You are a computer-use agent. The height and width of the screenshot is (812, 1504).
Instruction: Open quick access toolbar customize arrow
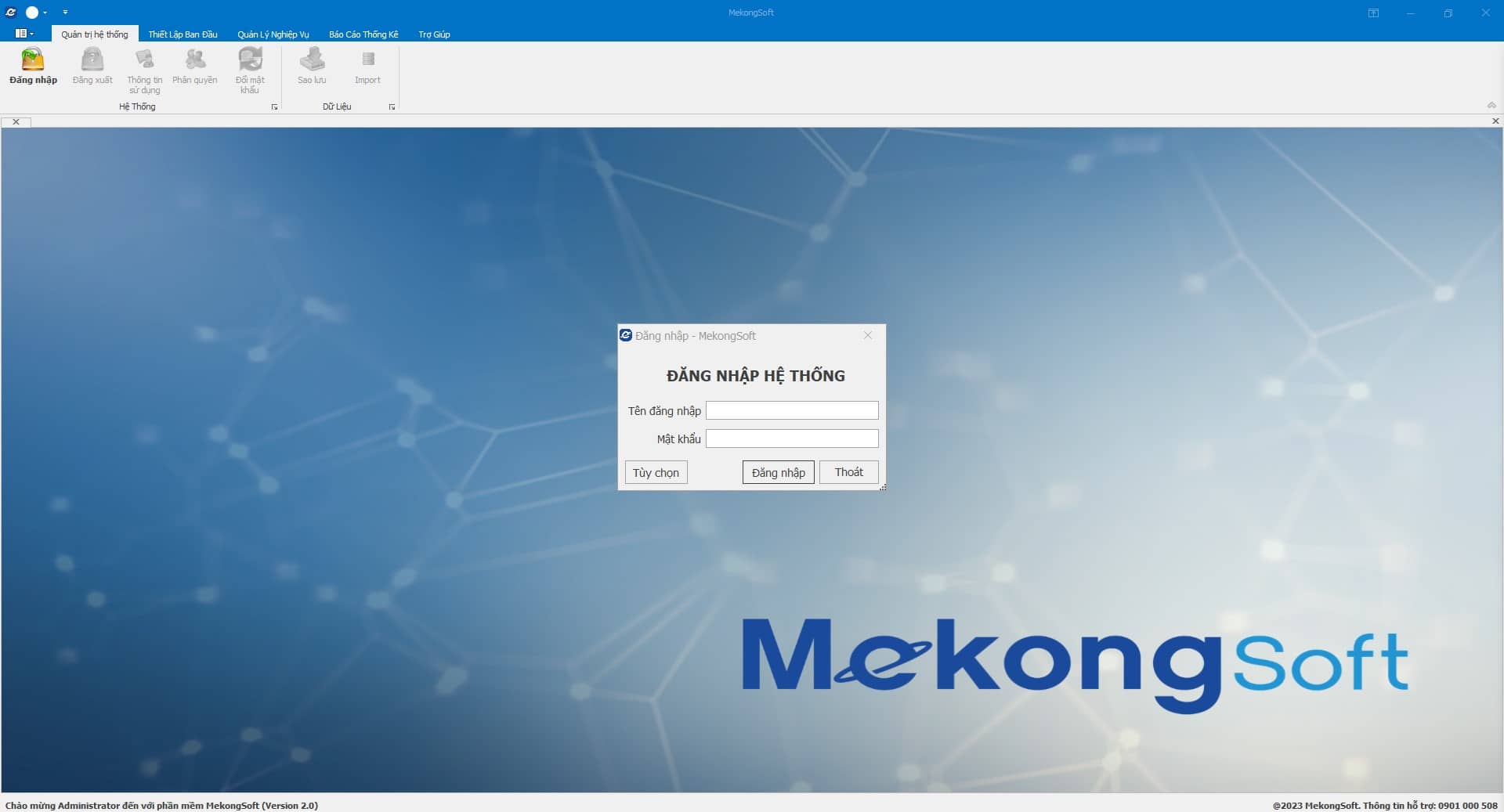pyautogui.click(x=65, y=13)
